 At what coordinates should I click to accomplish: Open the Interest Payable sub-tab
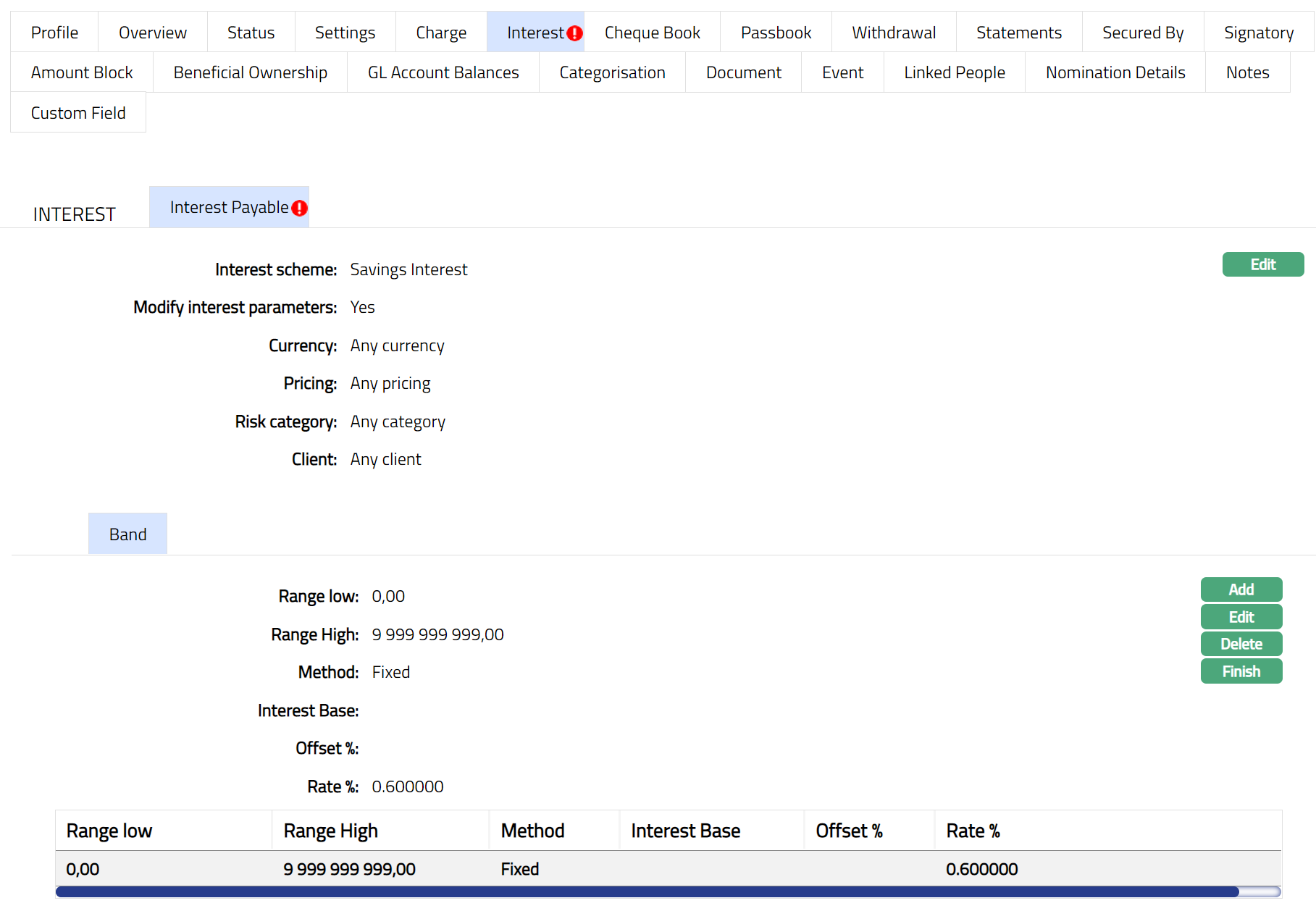click(x=229, y=208)
